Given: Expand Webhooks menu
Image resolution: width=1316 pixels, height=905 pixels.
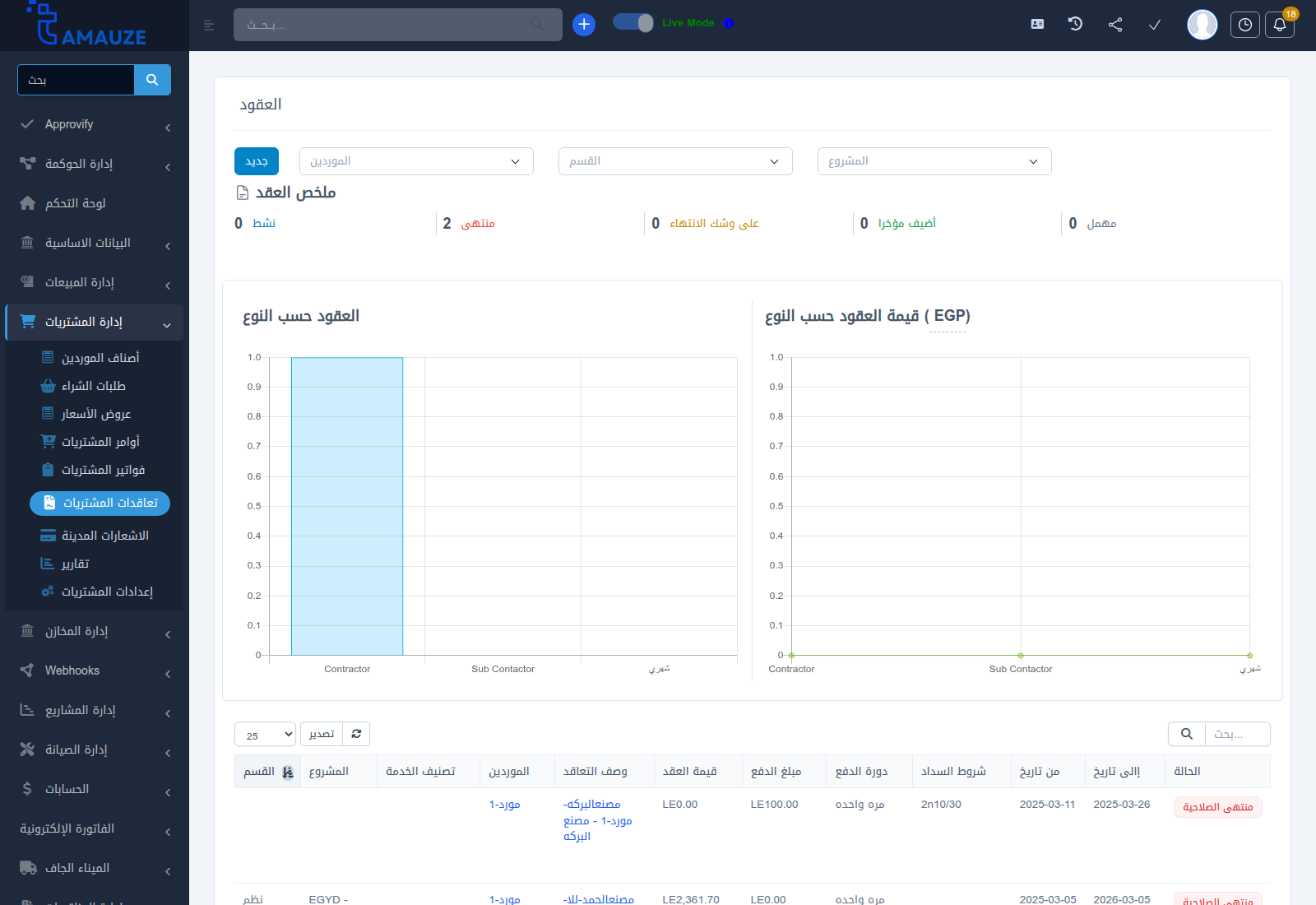Looking at the screenshot, I should [x=95, y=671].
